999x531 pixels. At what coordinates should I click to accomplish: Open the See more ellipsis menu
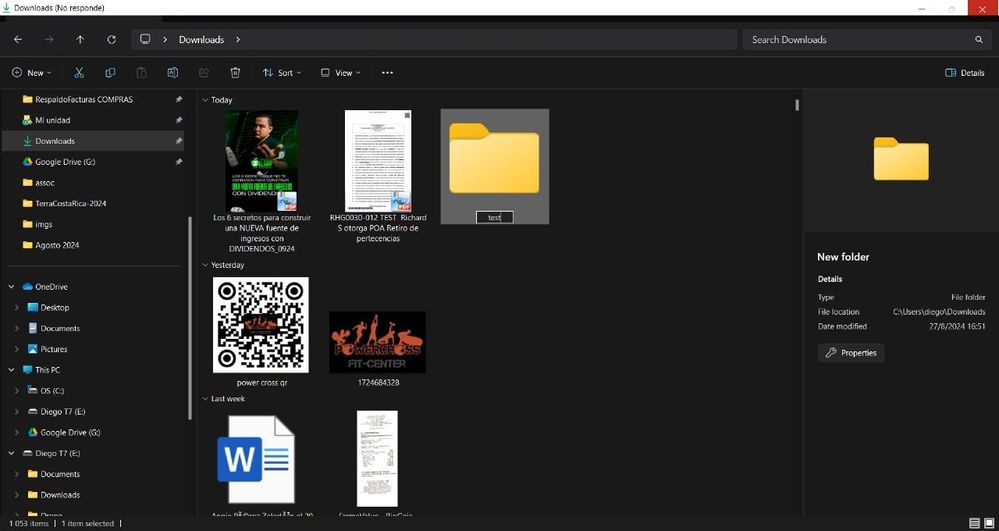coord(387,73)
